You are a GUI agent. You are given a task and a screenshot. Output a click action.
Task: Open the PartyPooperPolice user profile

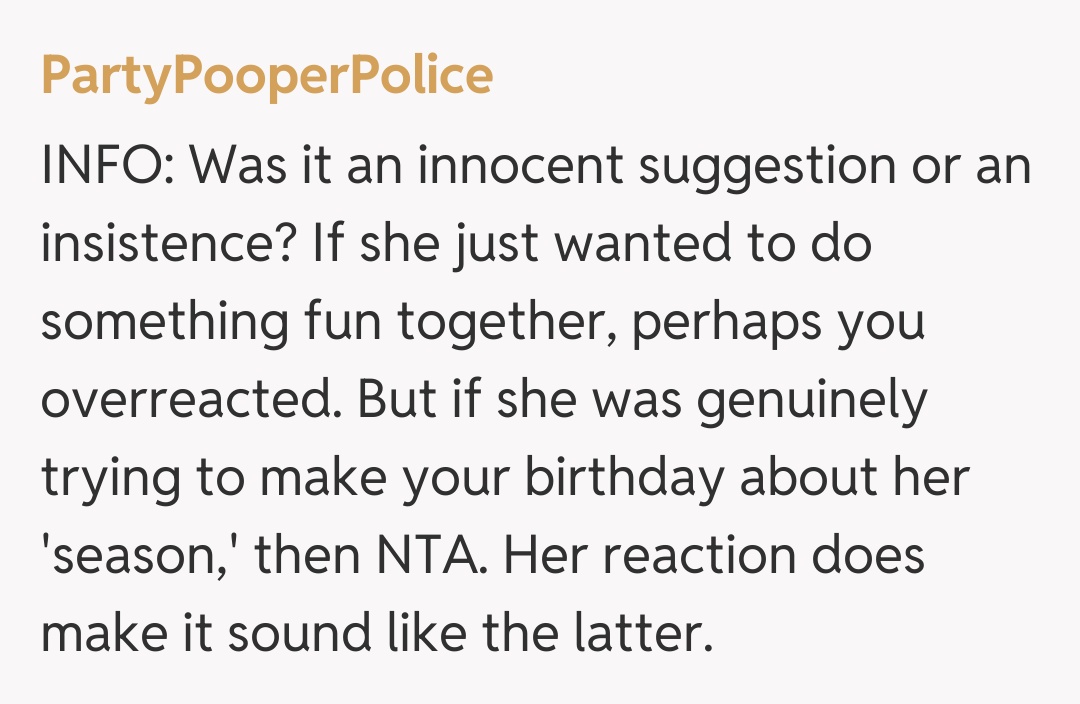pyautogui.click(x=266, y=77)
